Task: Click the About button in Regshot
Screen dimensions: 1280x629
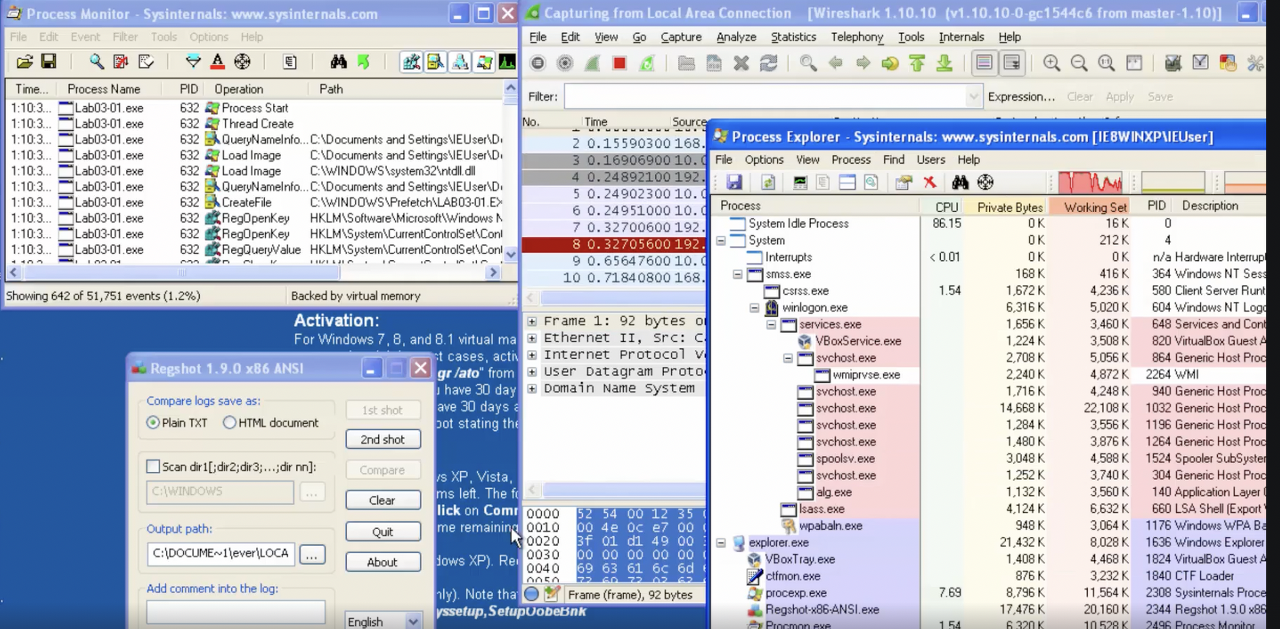Action: (x=383, y=562)
